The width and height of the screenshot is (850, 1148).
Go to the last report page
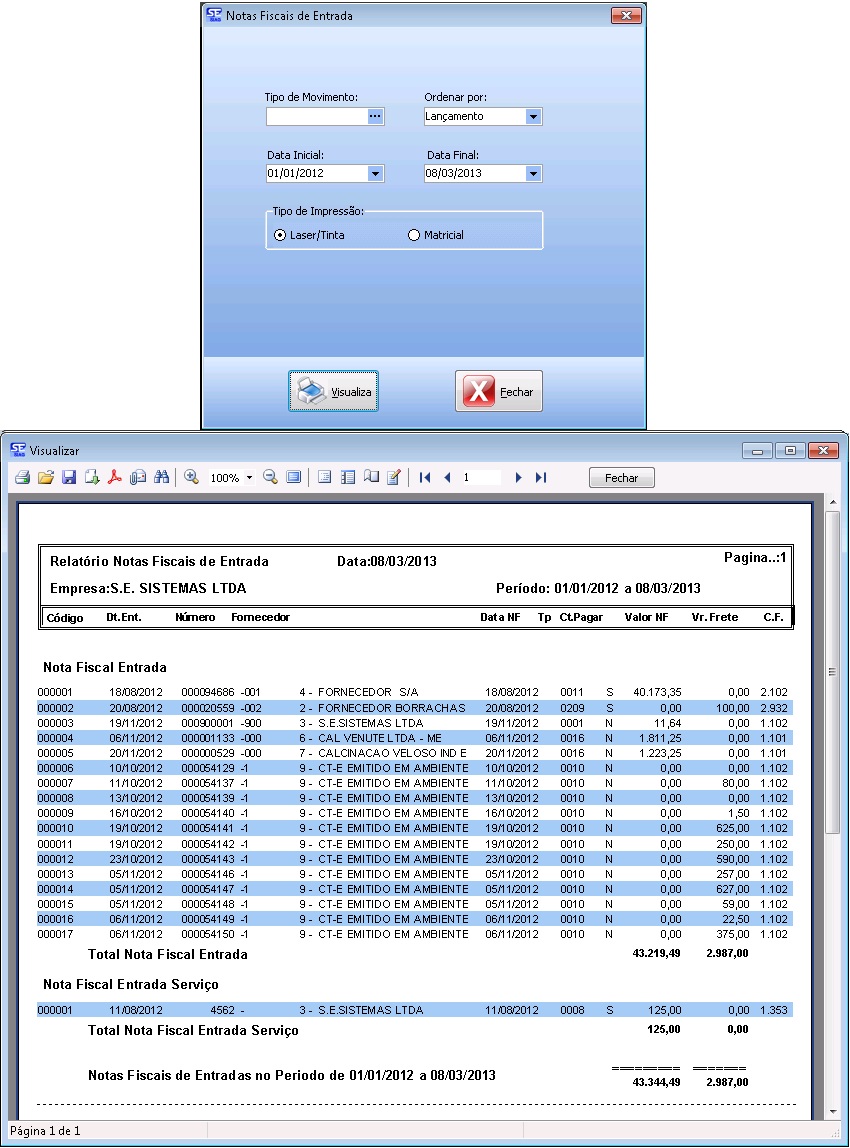(x=541, y=478)
